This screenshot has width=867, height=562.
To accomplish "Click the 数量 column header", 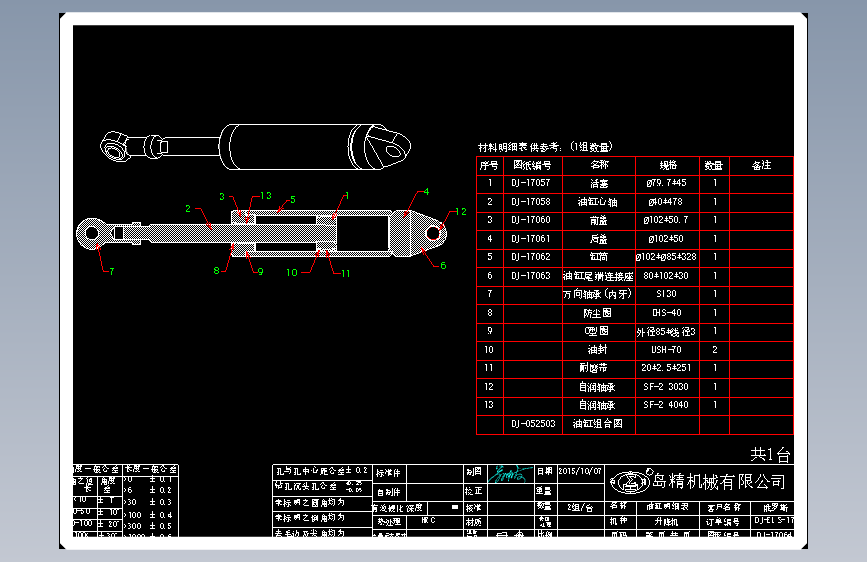I will (714, 165).
